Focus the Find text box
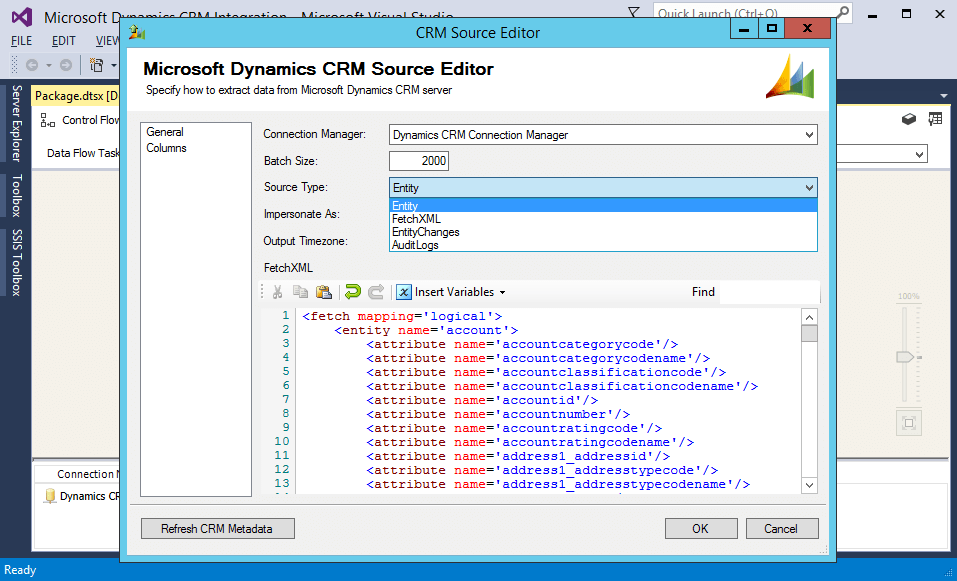 point(770,292)
